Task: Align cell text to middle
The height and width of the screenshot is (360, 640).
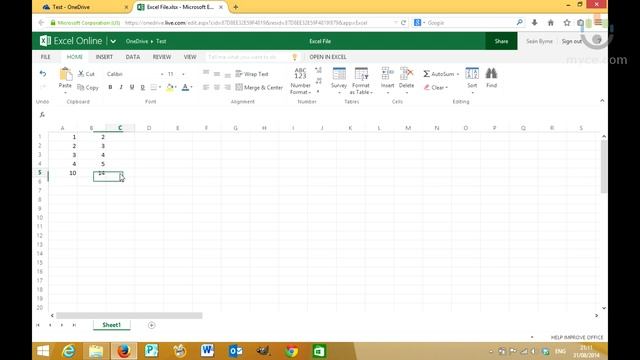Action: click(x=217, y=74)
